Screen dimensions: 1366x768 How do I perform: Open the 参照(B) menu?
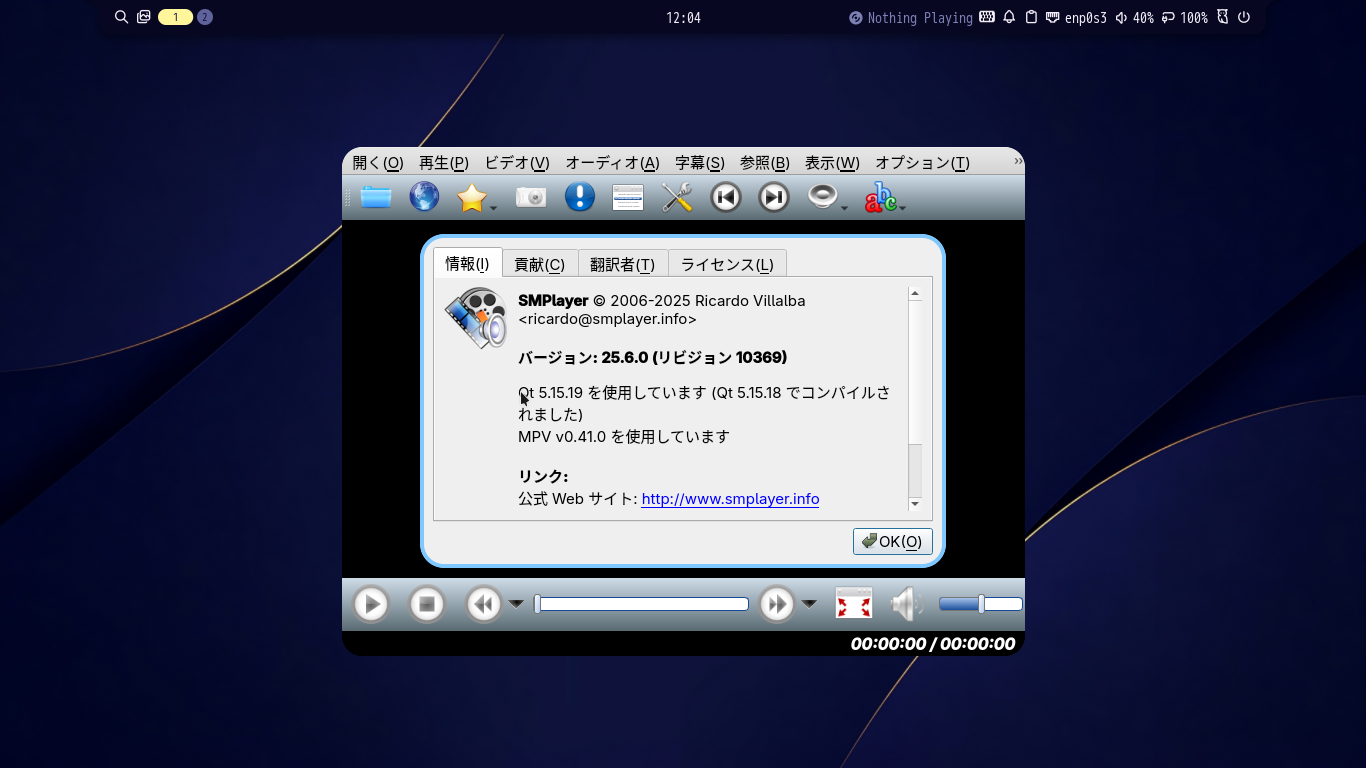[765, 163]
